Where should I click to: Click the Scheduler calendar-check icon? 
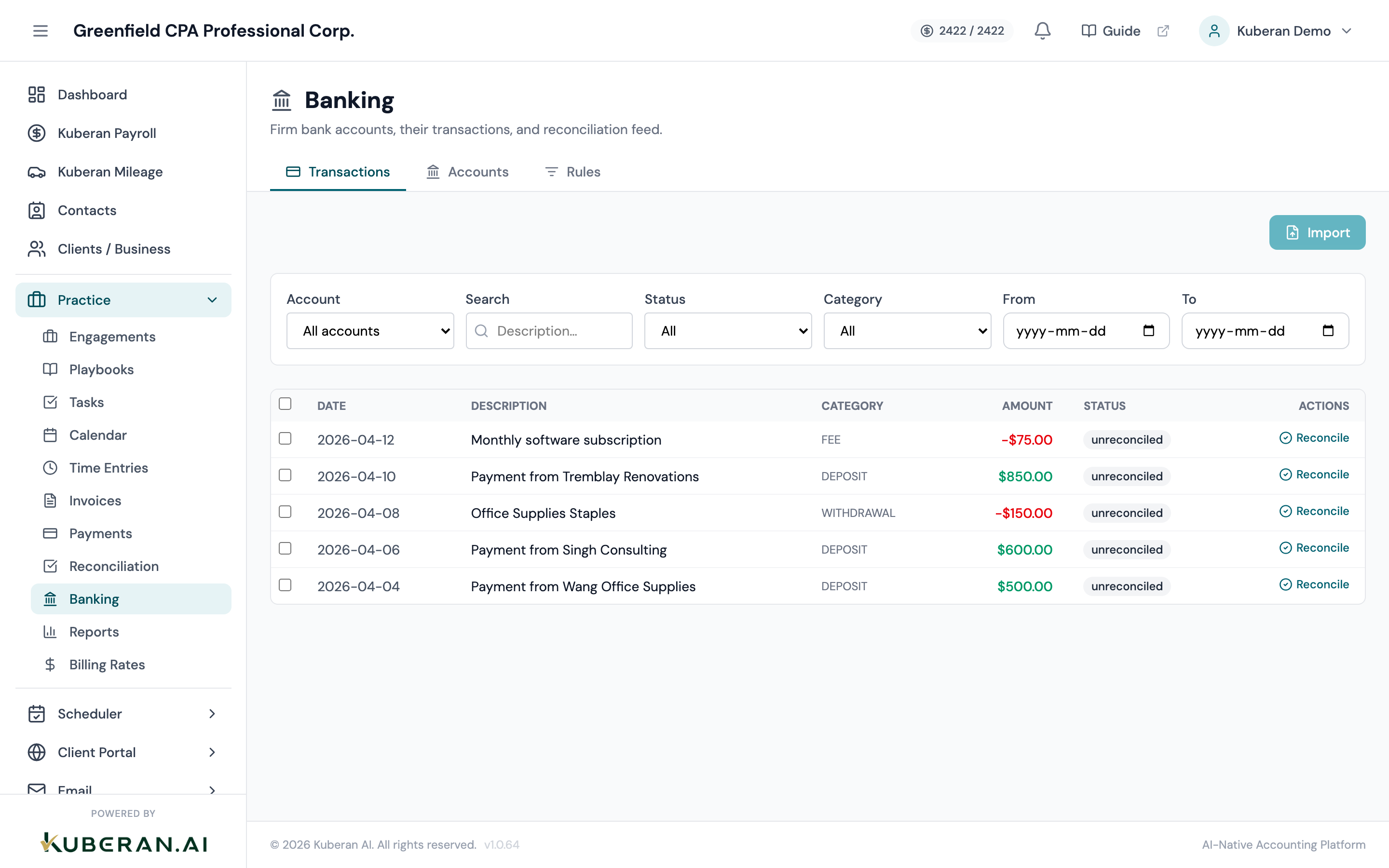point(37,714)
